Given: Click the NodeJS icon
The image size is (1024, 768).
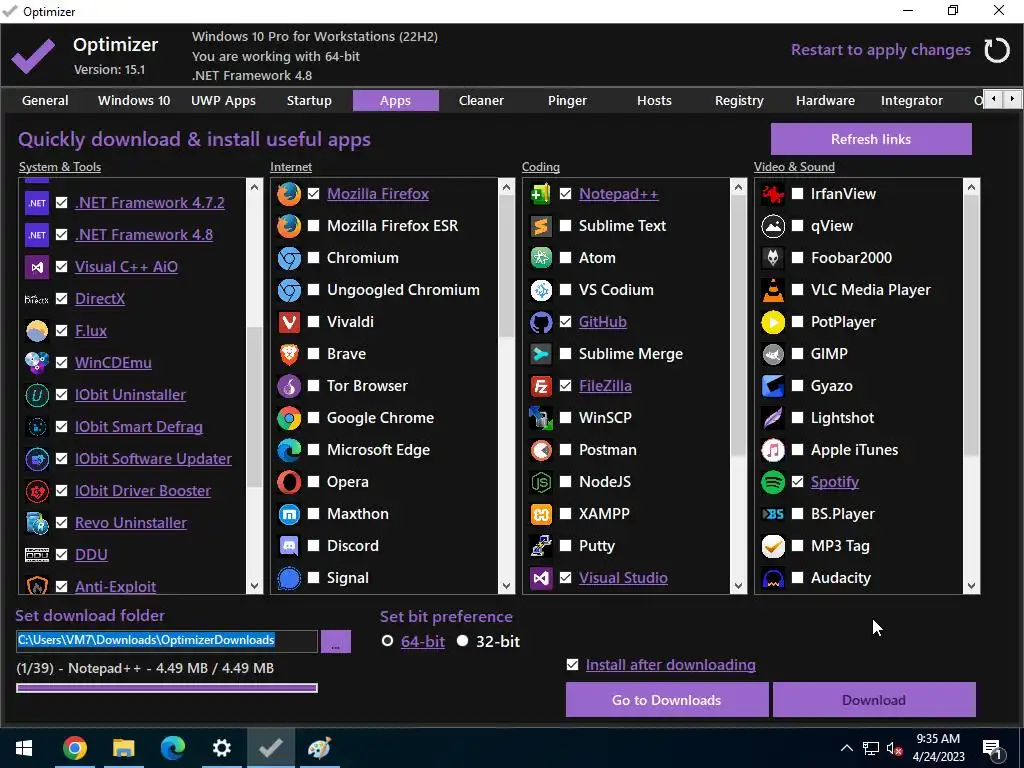Looking at the screenshot, I should click(x=541, y=482).
